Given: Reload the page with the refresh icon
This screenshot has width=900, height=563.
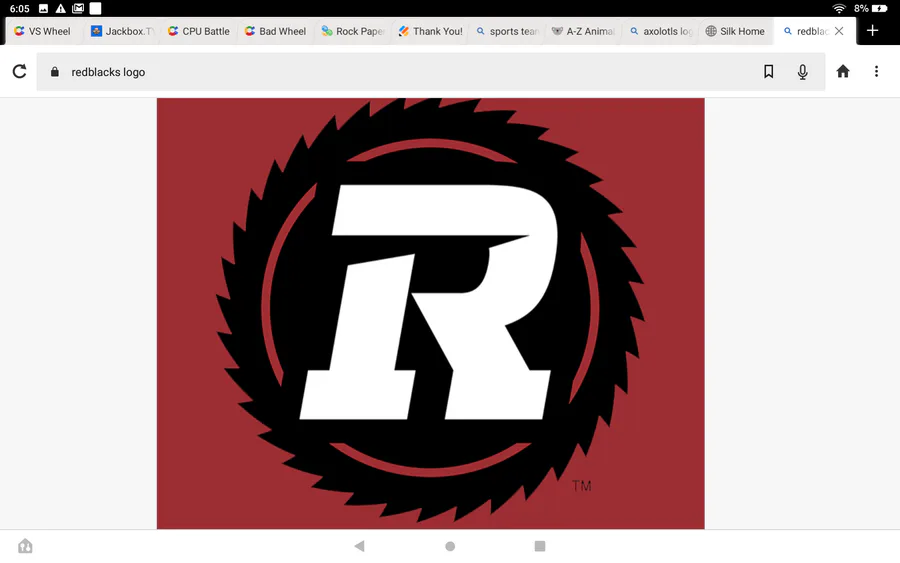Looking at the screenshot, I should [20, 71].
